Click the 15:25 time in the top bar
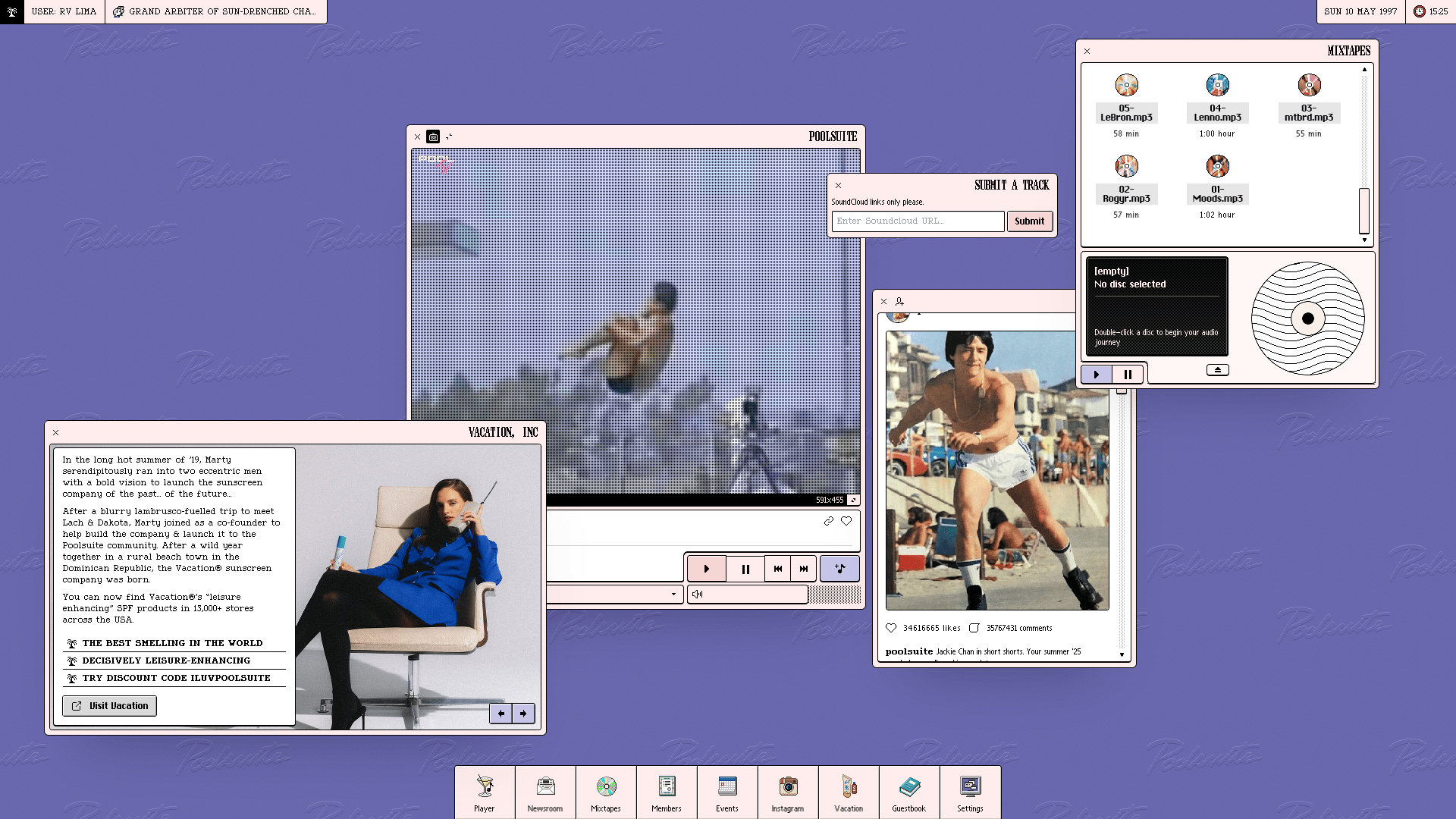Screen dimensions: 1456x819 (x=1439, y=11)
